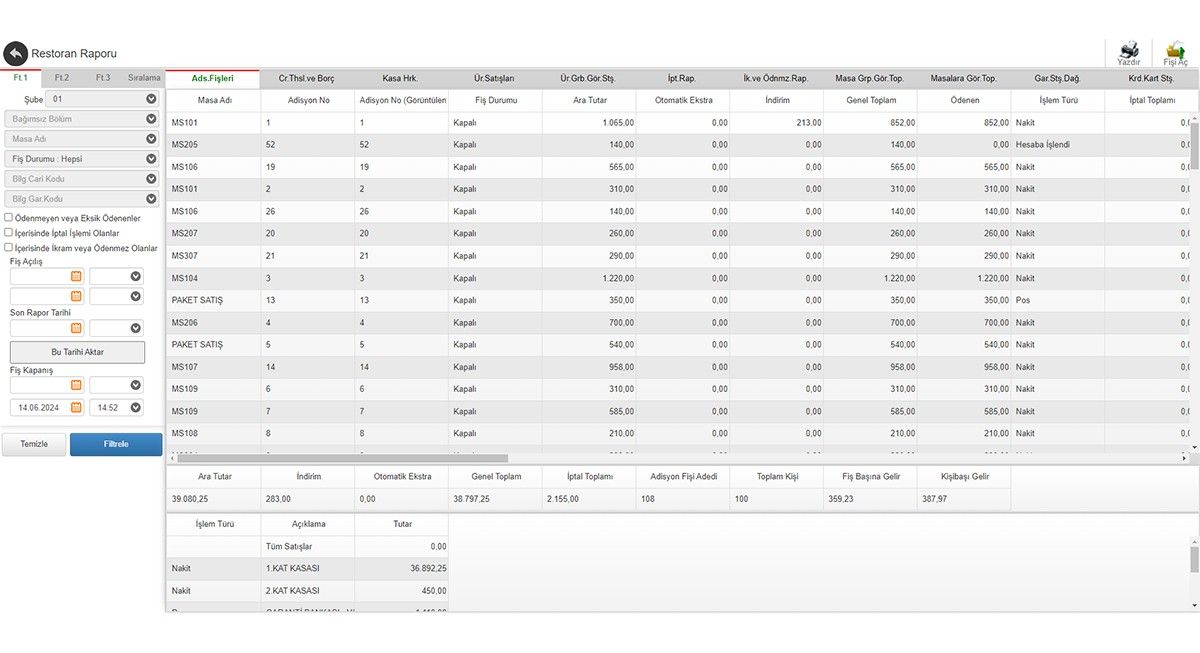The height and width of the screenshot is (653, 1200).
Task: Open calendar icon for Son Rapor Tarihi
Action: [76, 327]
